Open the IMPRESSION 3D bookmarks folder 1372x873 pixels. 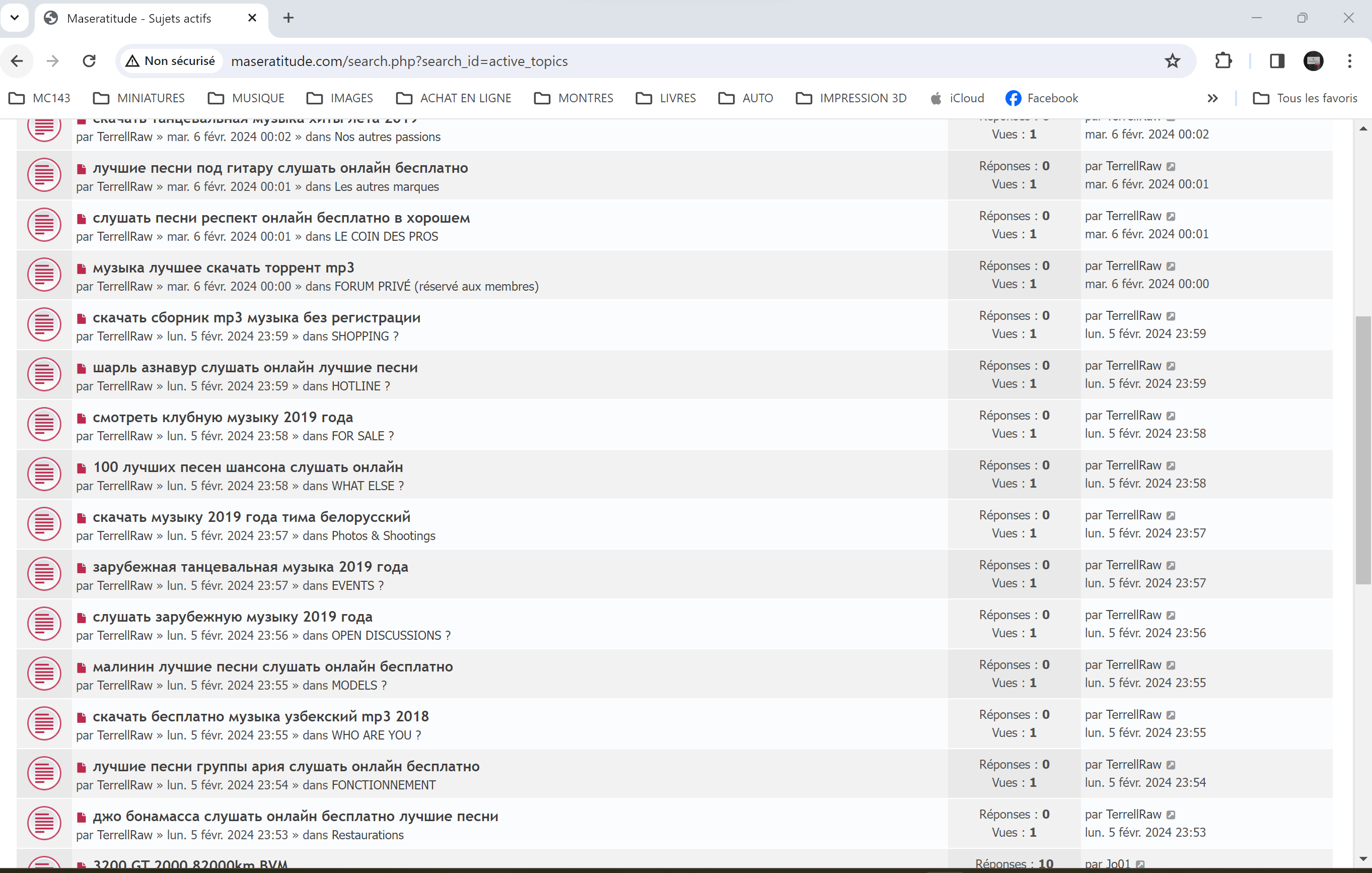point(851,98)
